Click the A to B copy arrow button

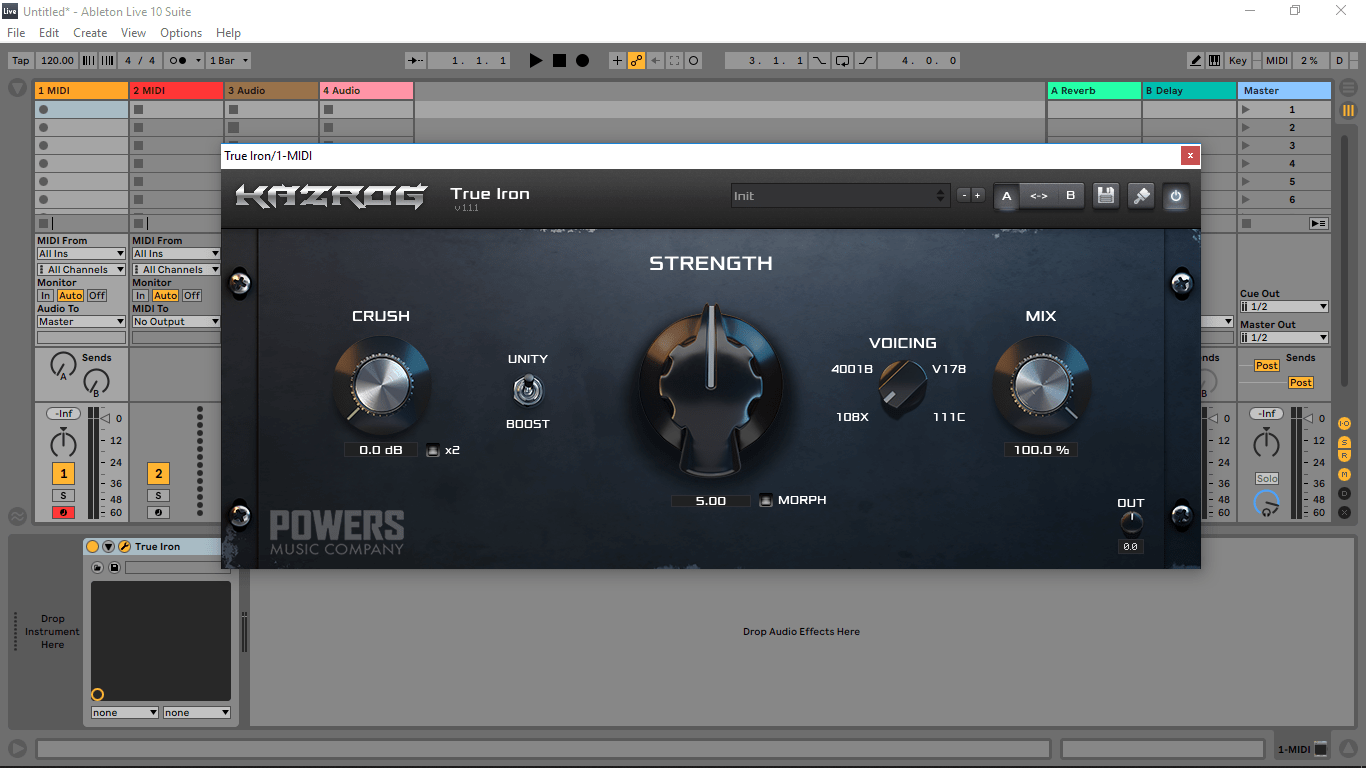coord(1039,196)
